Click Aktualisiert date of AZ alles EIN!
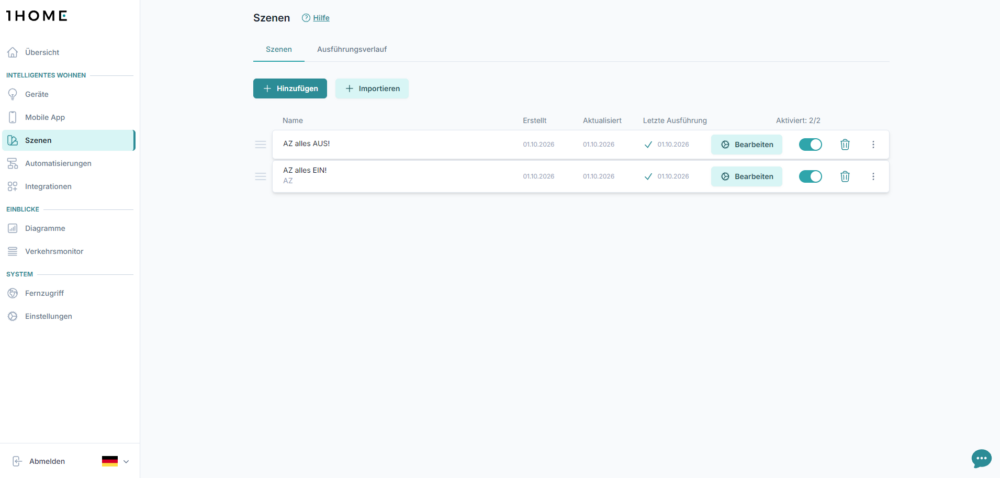The image size is (1000, 478). tap(598, 177)
